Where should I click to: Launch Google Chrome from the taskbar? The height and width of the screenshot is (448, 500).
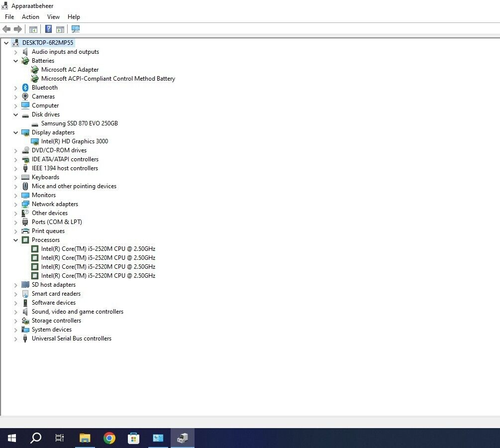pyautogui.click(x=109, y=438)
